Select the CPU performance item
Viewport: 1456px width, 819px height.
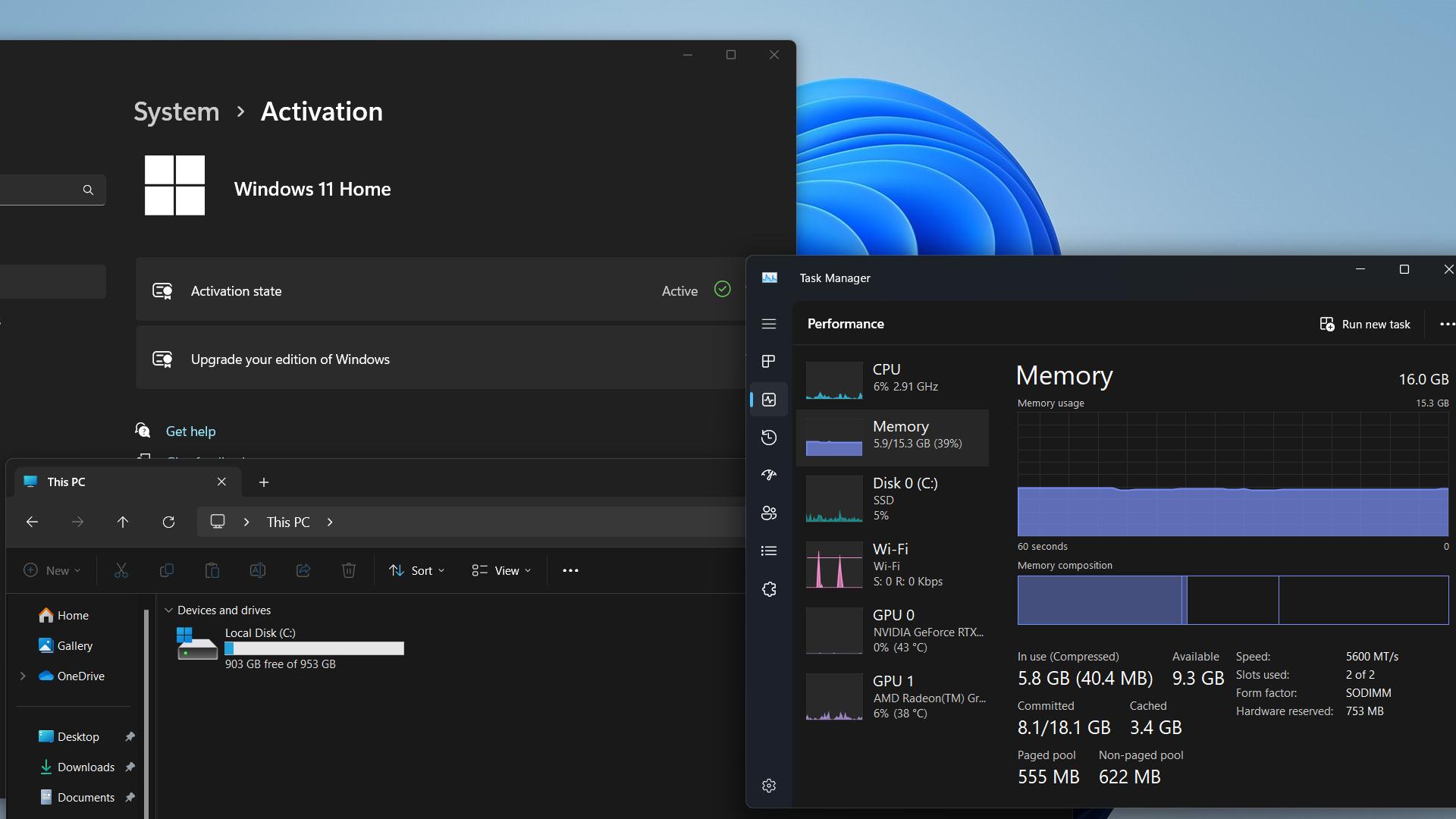(x=893, y=378)
